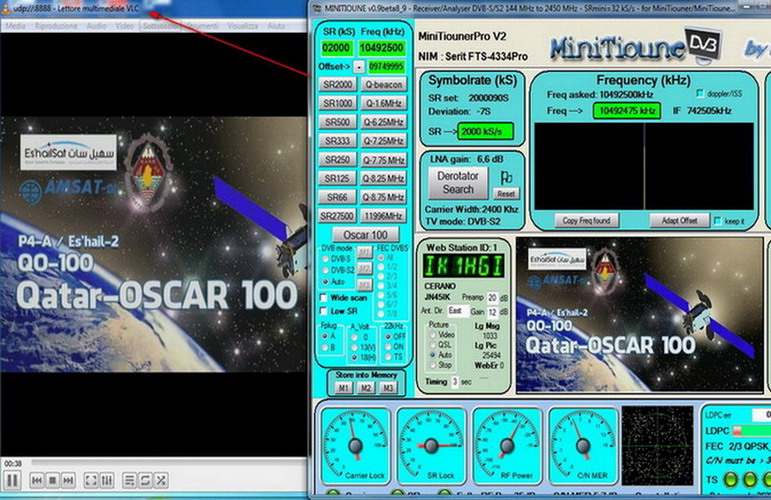This screenshot has height=500, width=771.
Task: Click the Ant. Dir. field showing East
Action: click(457, 311)
